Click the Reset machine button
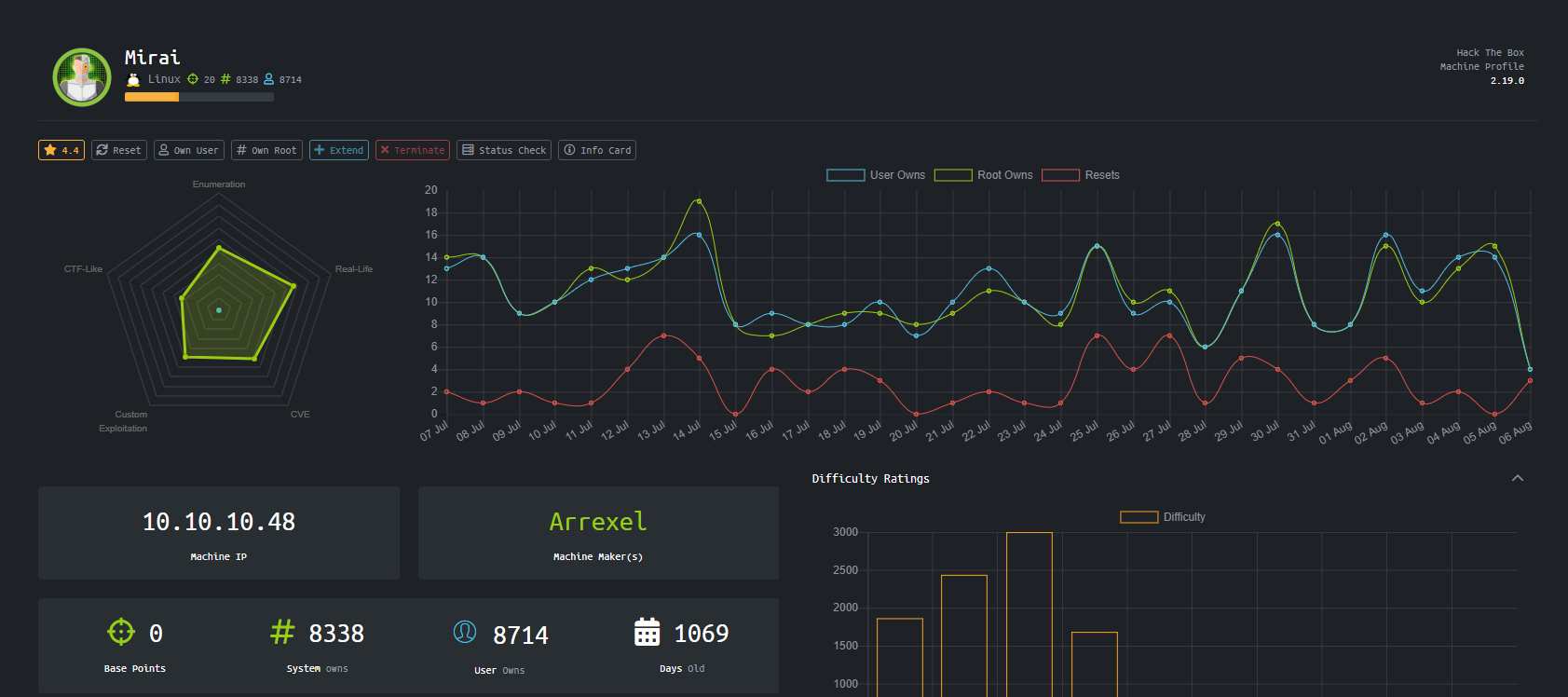 point(119,150)
